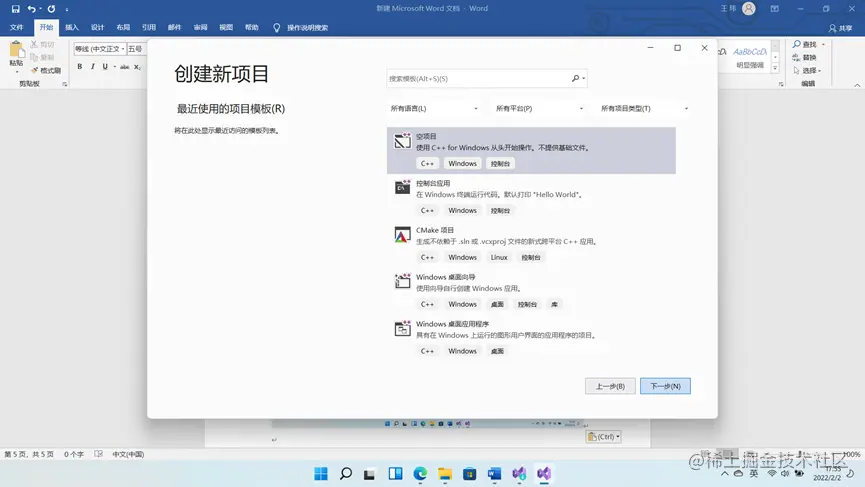
Task: Open the 粘贴 paste button in Word
Action: tap(17, 56)
